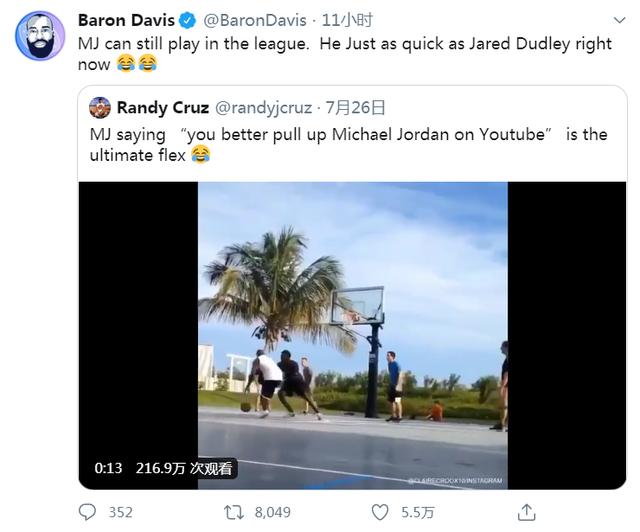Click the 0:13 video duration label
This screenshot has height=532, width=640.
tap(108, 468)
